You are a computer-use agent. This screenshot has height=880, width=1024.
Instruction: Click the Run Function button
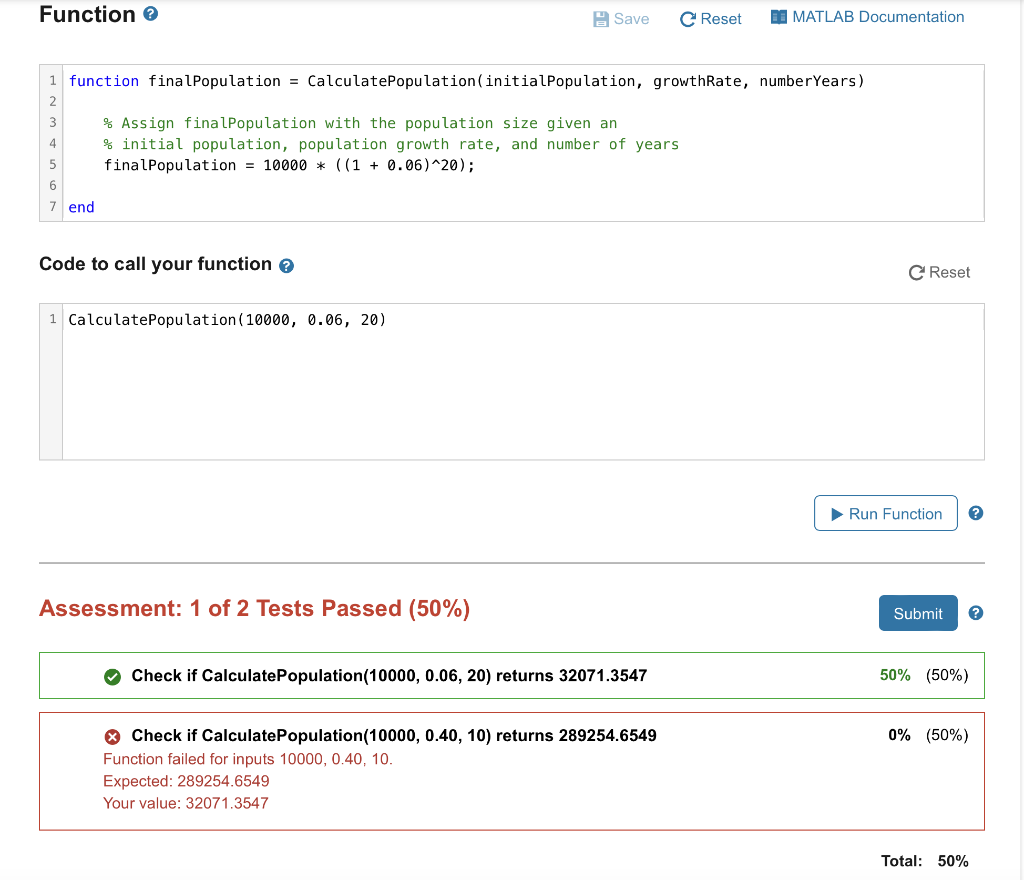[x=886, y=514]
